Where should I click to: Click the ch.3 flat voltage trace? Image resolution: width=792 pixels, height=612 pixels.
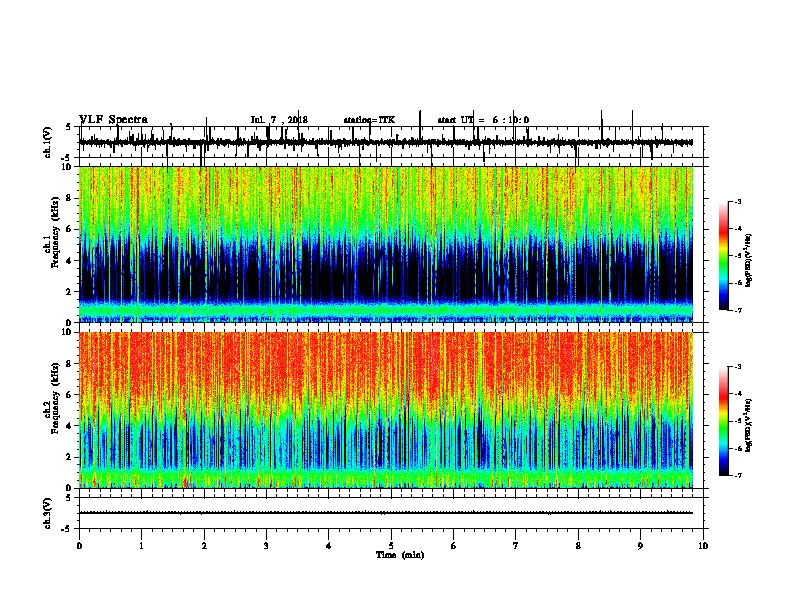pos(386,513)
